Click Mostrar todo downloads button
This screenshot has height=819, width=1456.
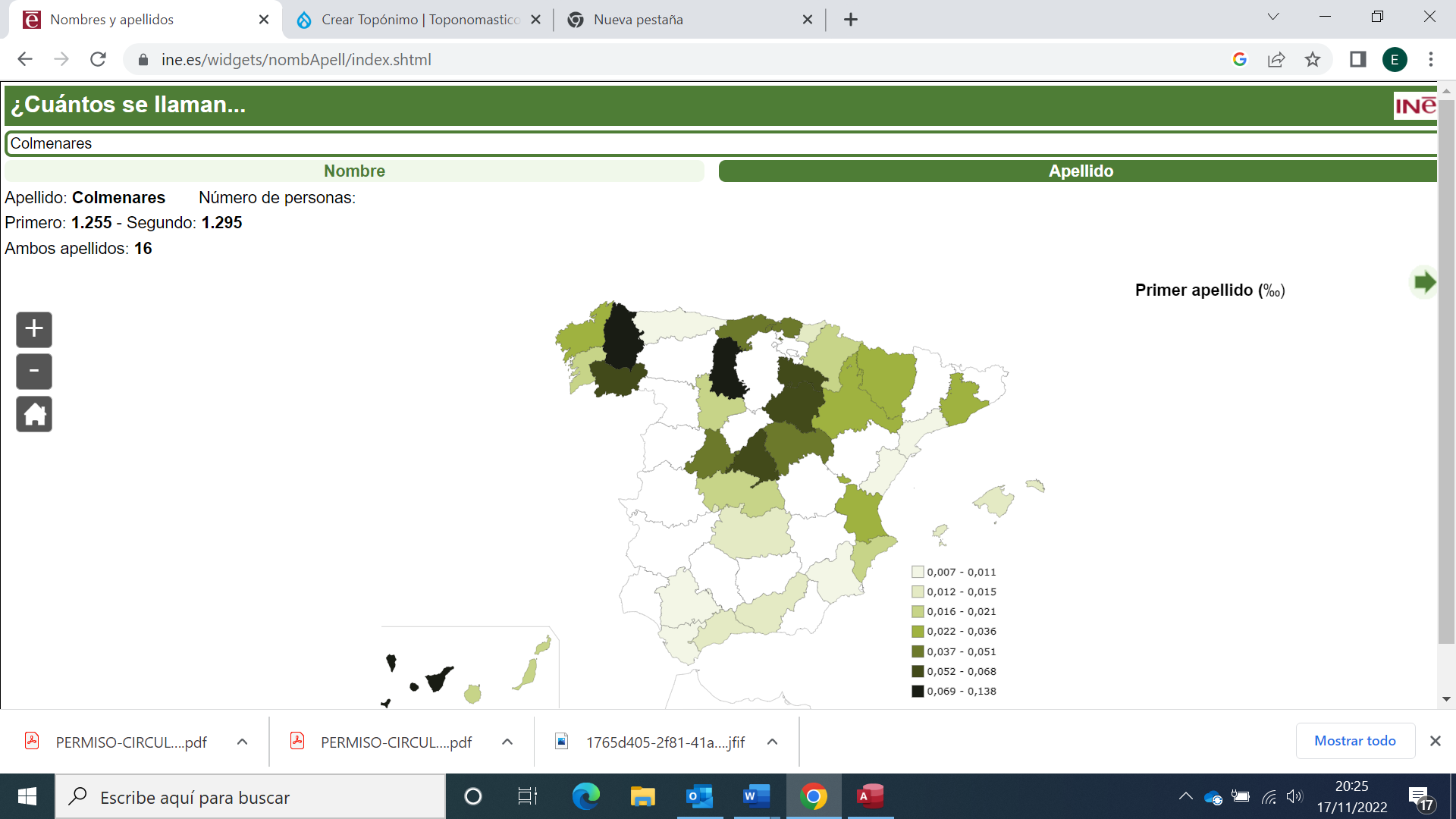tap(1354, 741)
